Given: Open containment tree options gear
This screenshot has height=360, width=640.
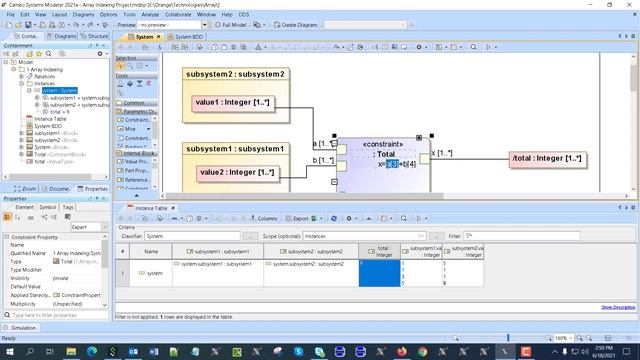Looking at the screenshot, I should pos(100,54).
